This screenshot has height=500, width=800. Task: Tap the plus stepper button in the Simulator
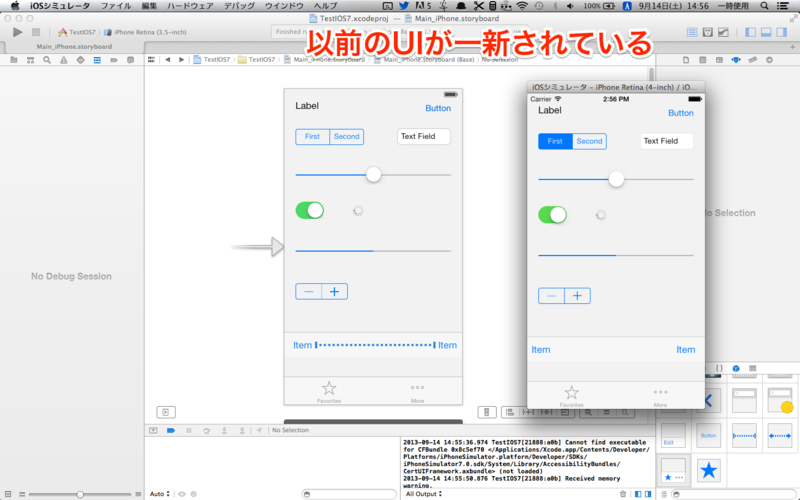[578, 295]
